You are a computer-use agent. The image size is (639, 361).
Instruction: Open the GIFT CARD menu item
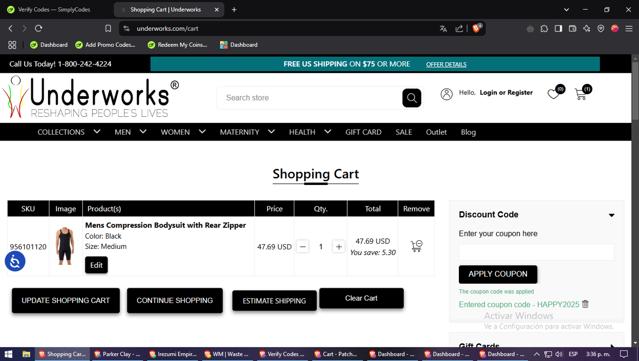pos(363,132)
